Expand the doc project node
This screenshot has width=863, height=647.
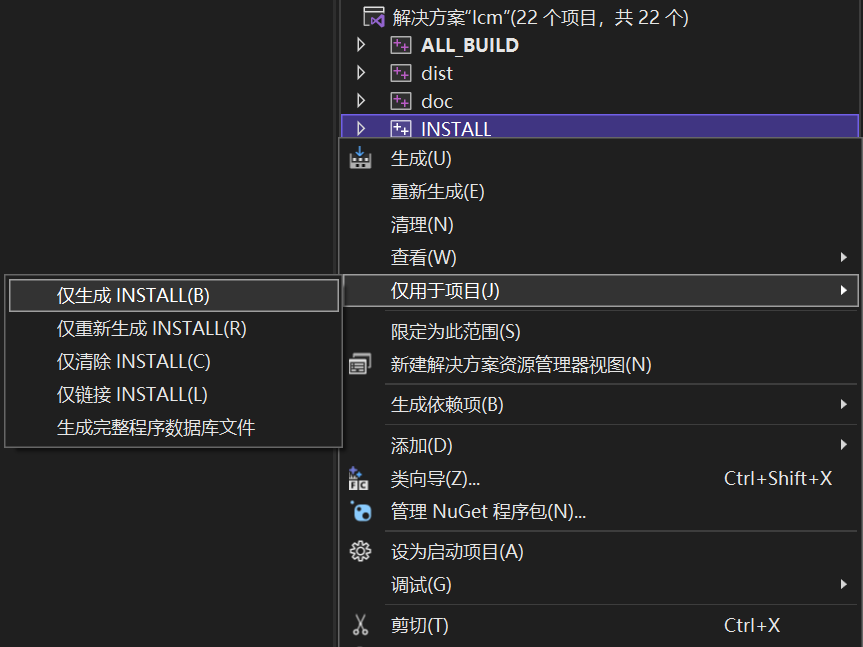pyautogui.click(x=361, y=101)
